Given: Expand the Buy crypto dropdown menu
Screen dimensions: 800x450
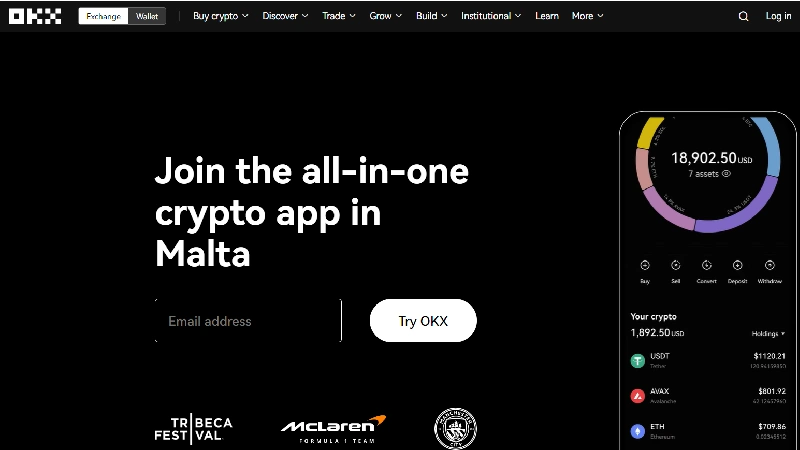Looking at the screenshot, I should [220, 16].
